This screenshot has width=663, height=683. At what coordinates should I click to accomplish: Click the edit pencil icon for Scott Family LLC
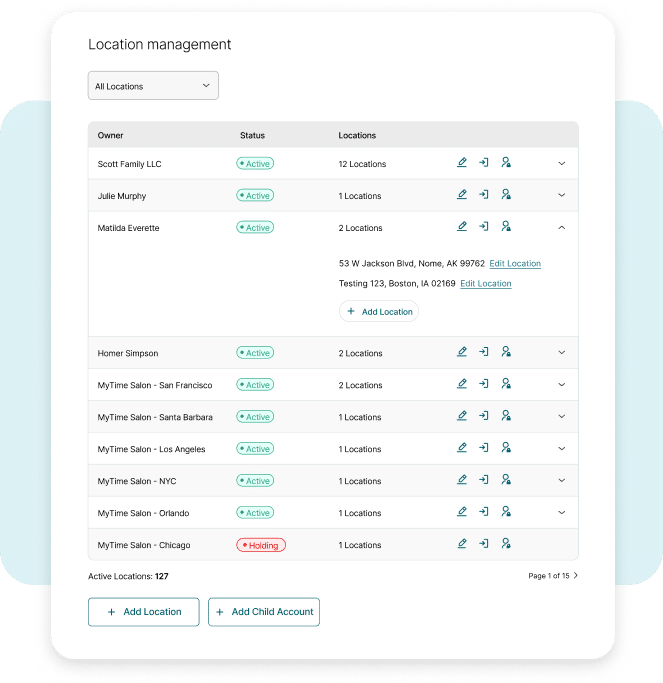462,163
